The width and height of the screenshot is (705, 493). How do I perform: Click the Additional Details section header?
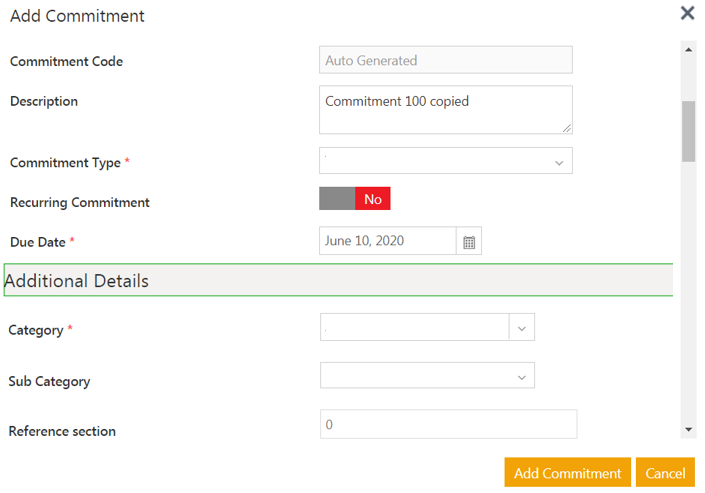click(338, 280)
